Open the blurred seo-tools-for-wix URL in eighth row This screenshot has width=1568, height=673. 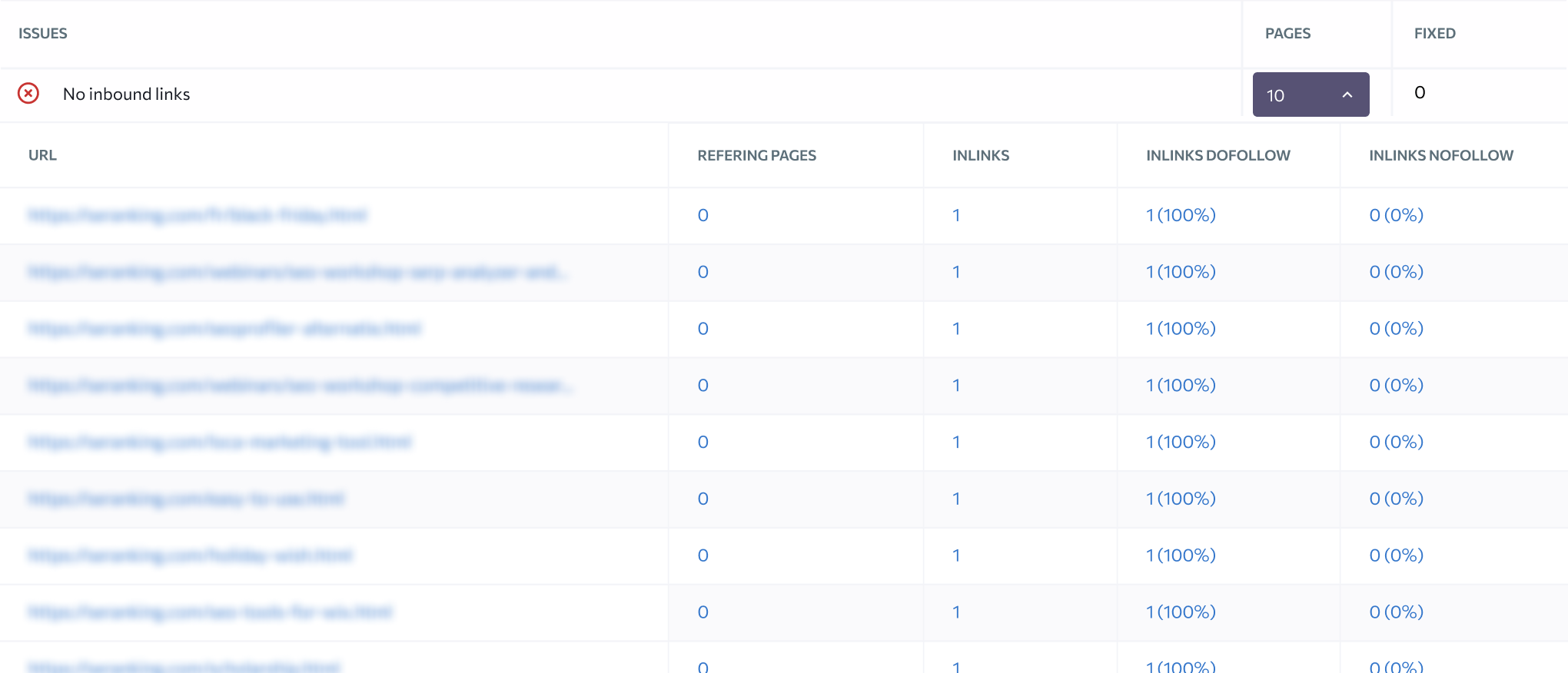coord(210,612)
